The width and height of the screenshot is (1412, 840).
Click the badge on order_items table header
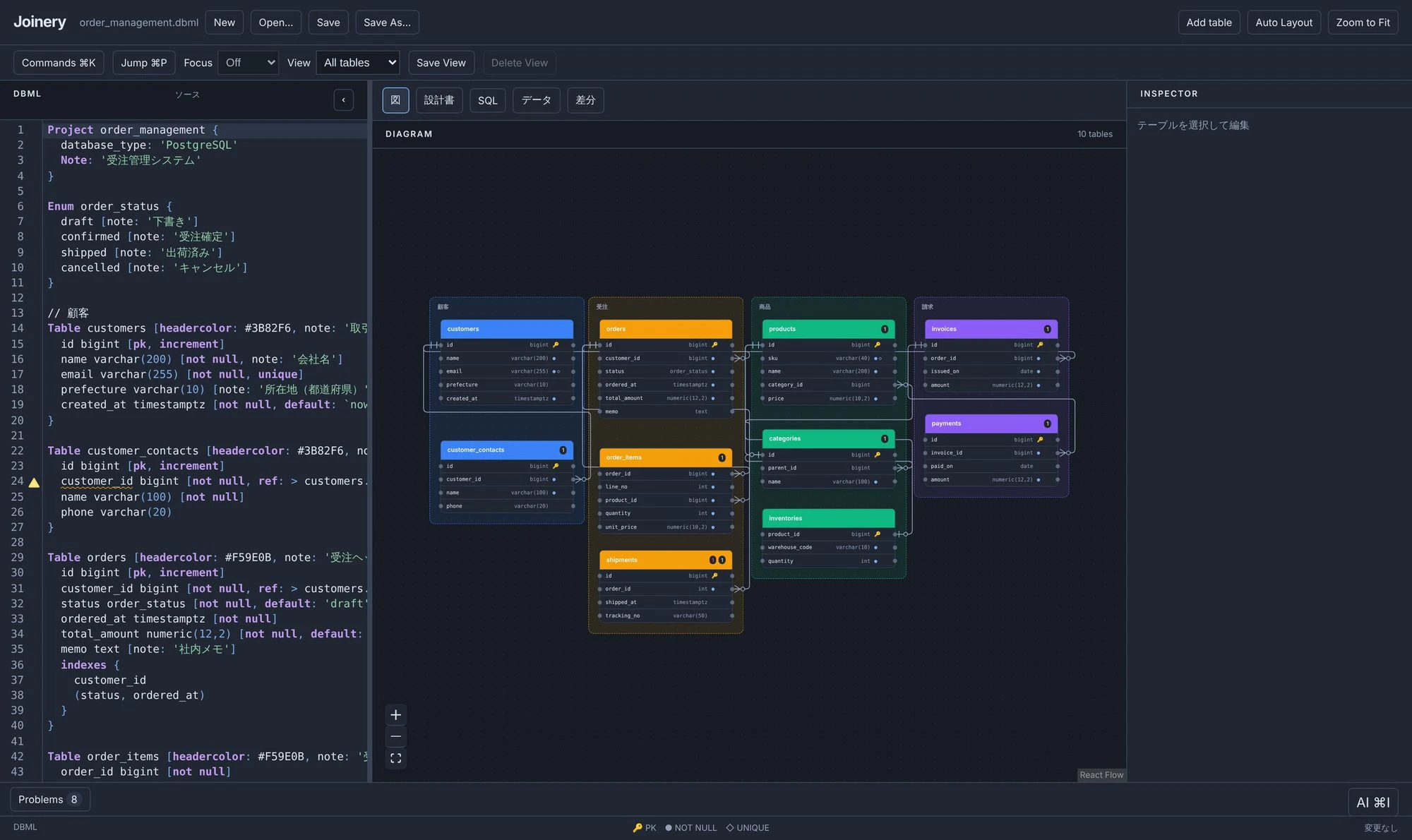tap(722, 457)
